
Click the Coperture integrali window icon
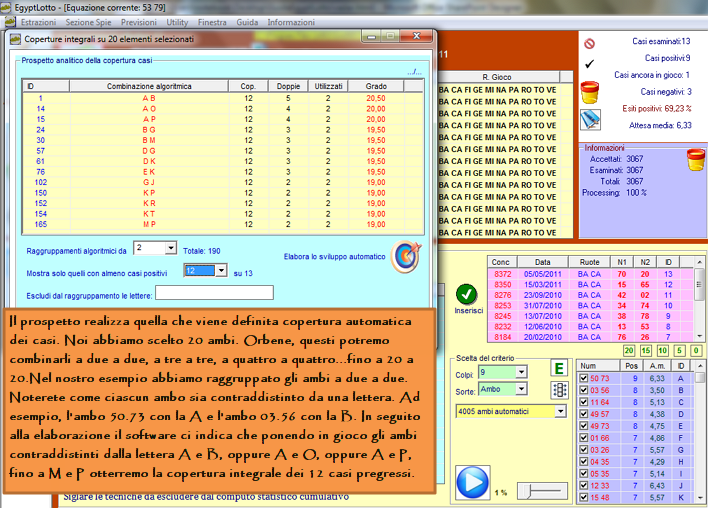tap(15, 39)
